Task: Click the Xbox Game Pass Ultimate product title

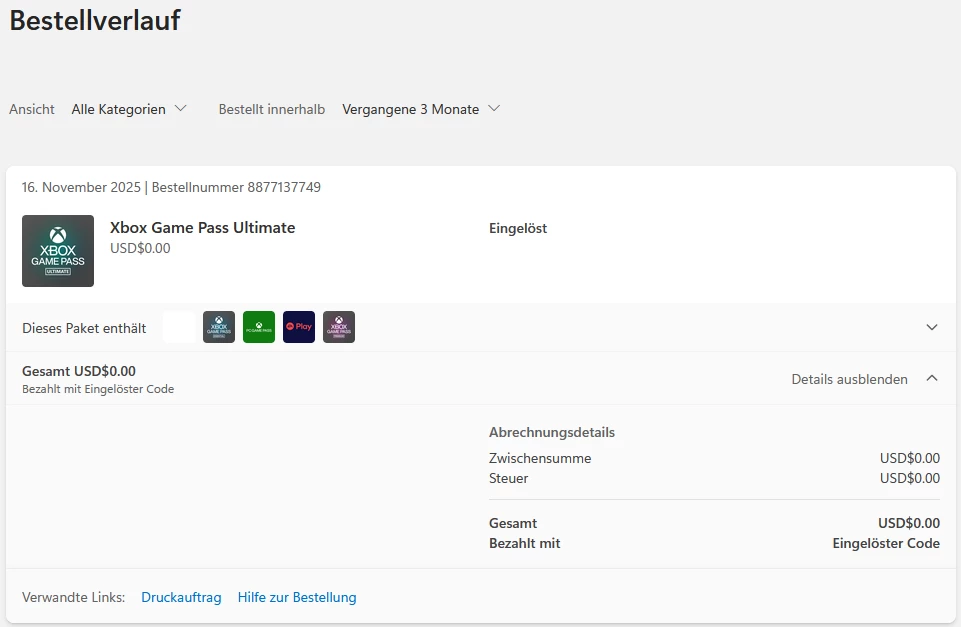Action: pos(202,228)
